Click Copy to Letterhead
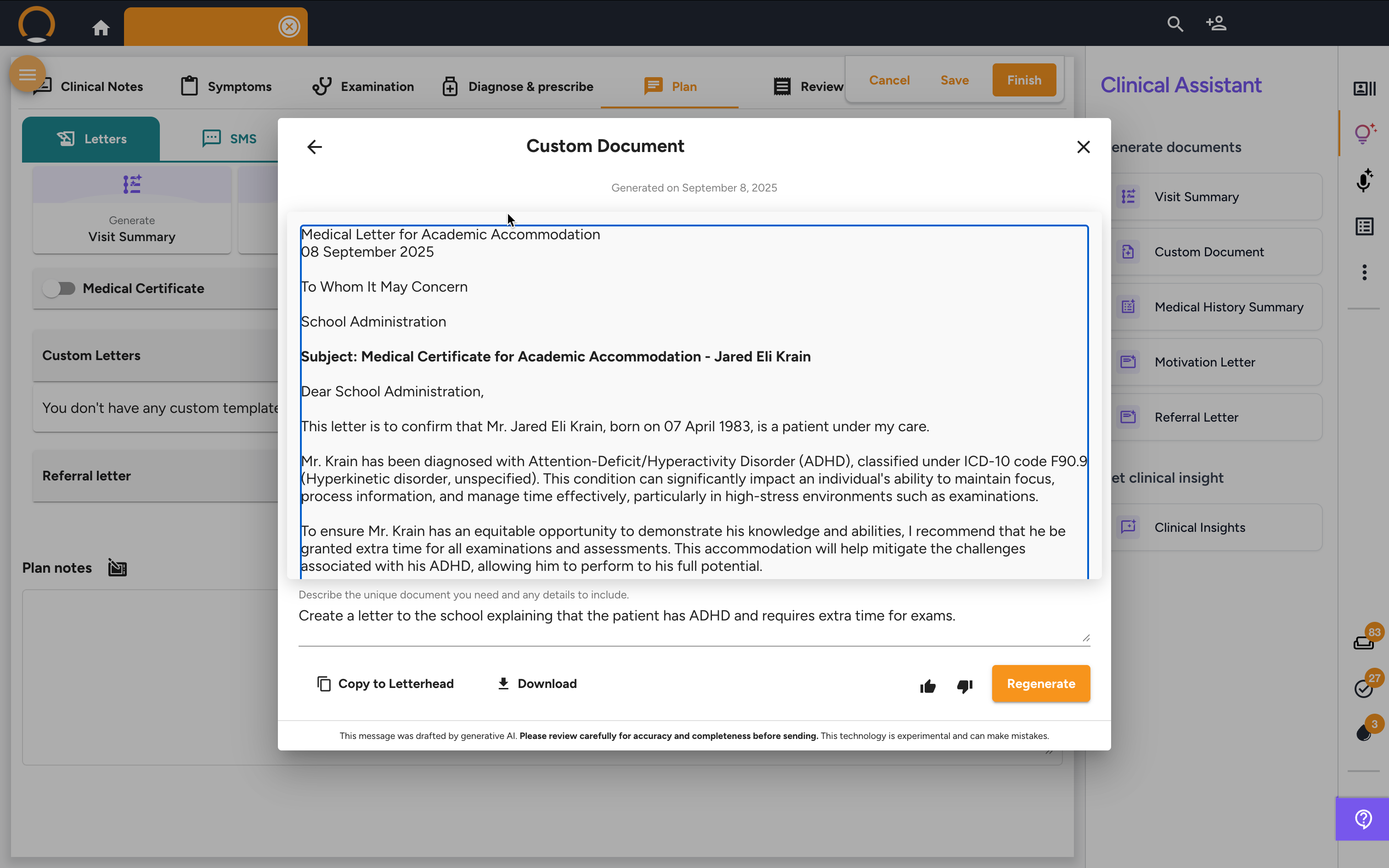Viewport: 1389px width, 868px height. coord(385,684)
